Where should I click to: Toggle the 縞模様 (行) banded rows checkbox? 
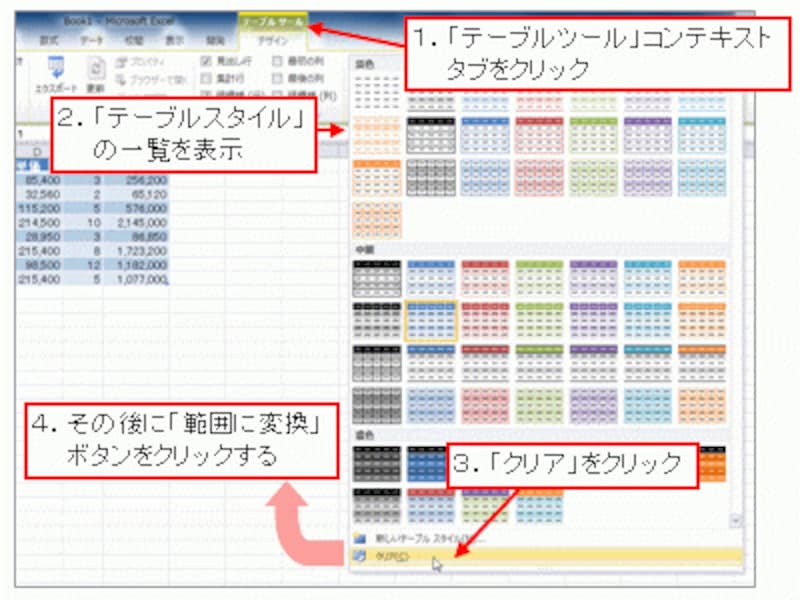(206, 94)
